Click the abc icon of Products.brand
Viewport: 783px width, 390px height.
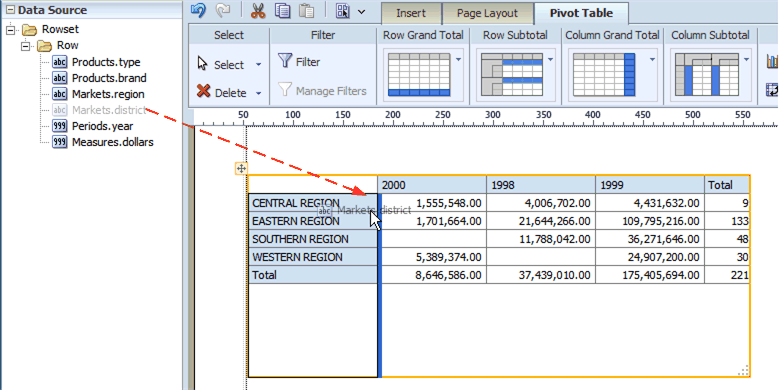click(59, 78)
